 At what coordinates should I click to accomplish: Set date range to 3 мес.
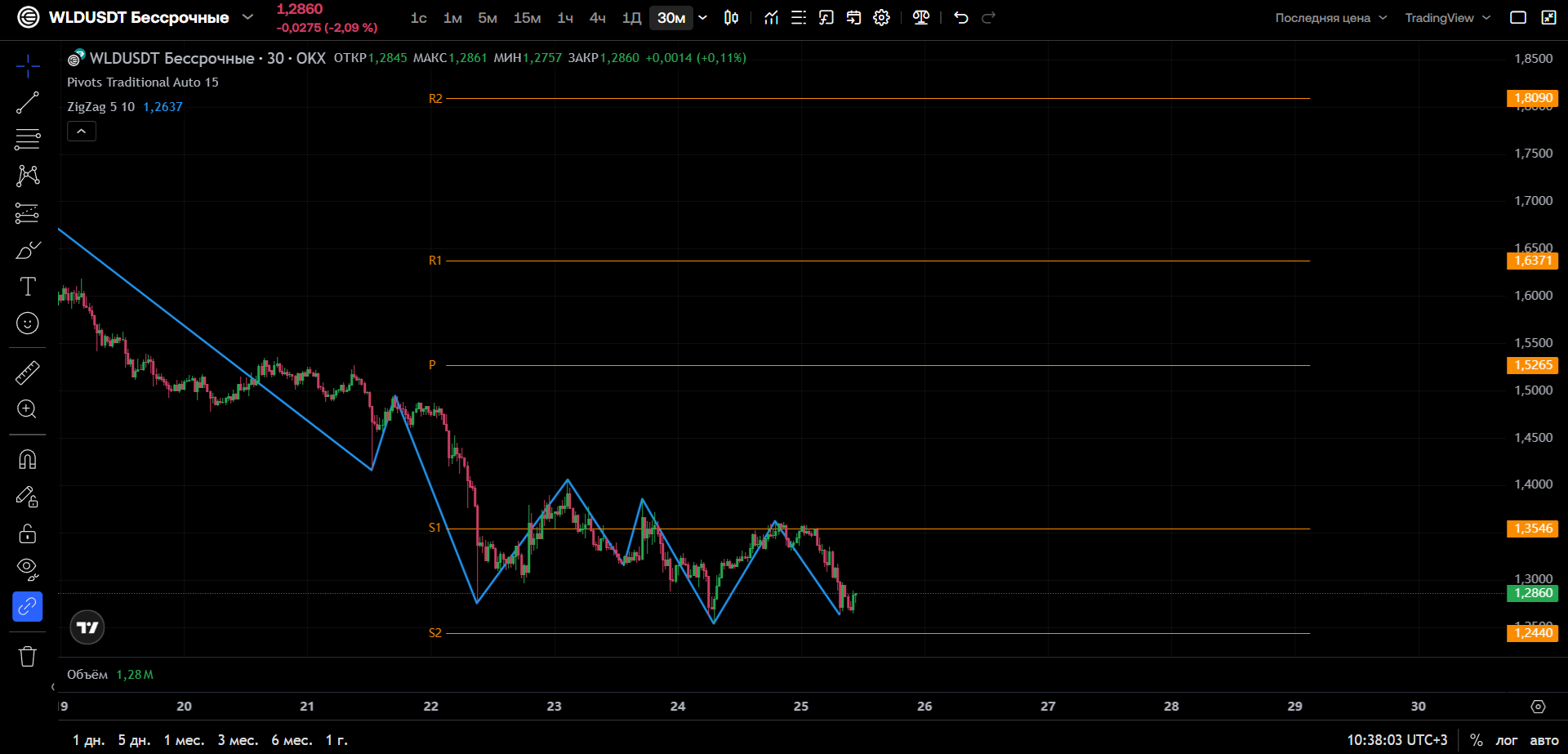(238, 740)
